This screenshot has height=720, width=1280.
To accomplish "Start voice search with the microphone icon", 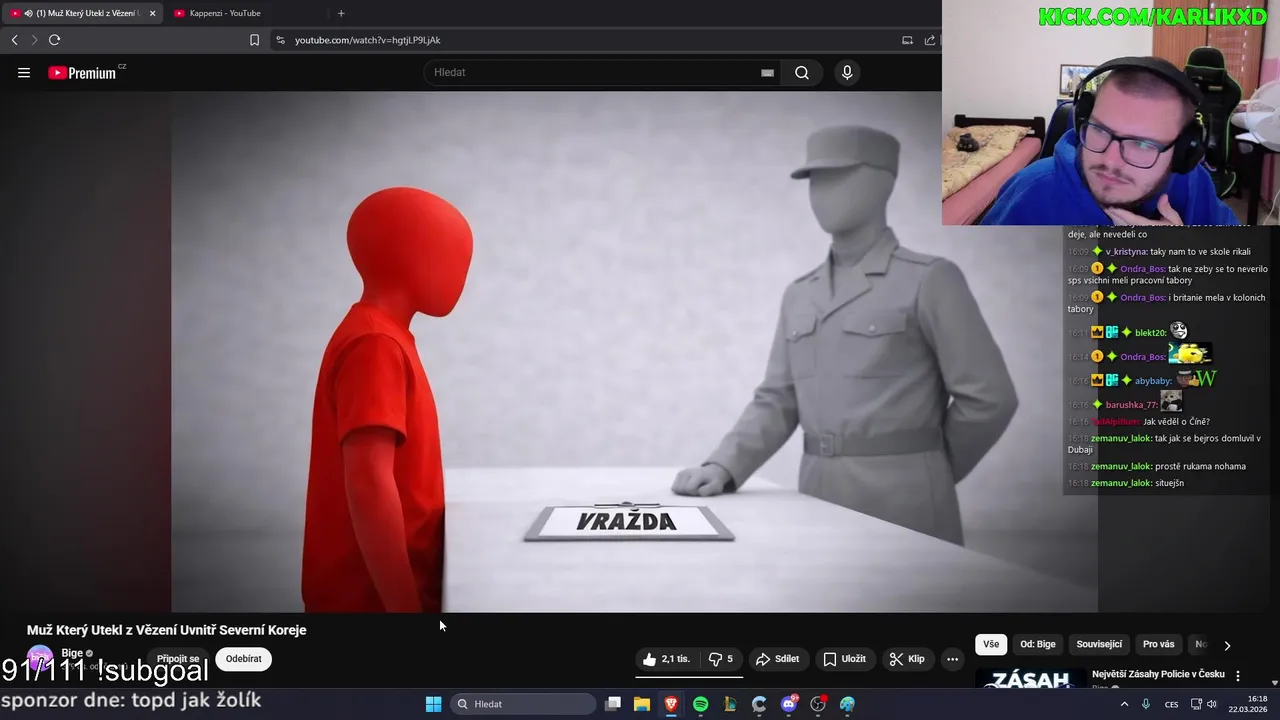I will tap(847, 72).
